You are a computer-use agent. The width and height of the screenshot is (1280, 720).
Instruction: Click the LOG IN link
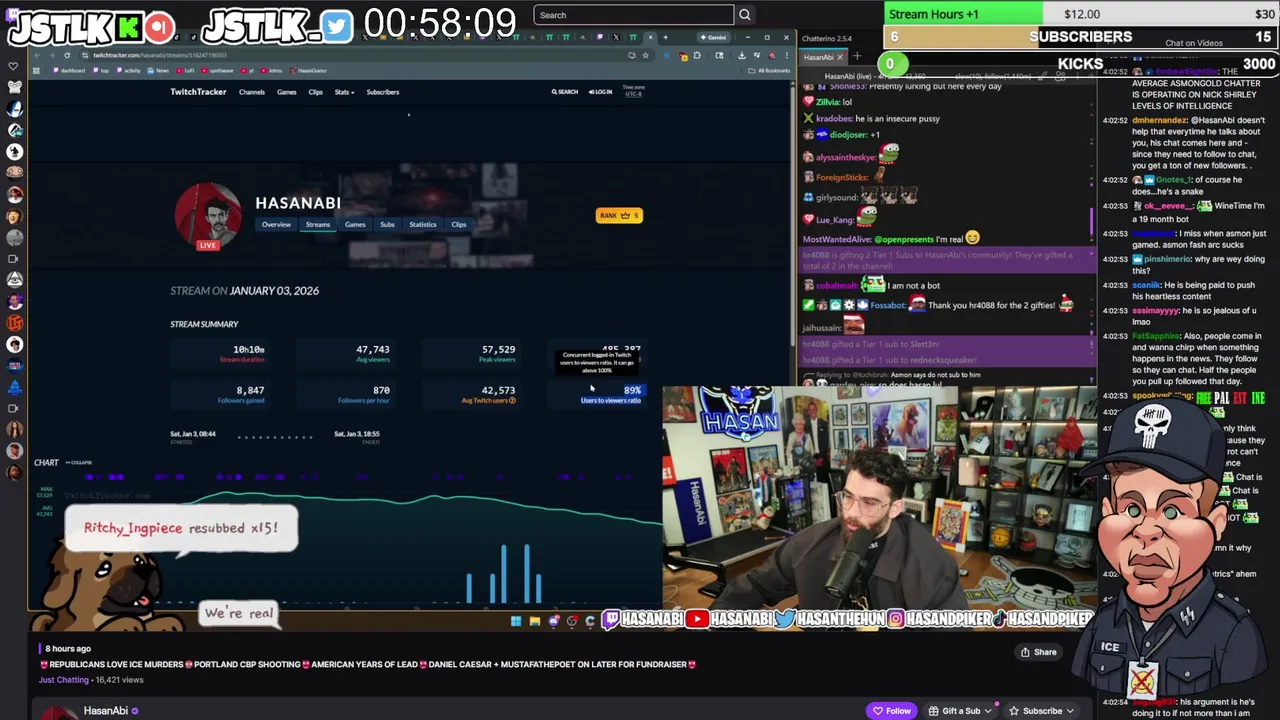(601, 92)
